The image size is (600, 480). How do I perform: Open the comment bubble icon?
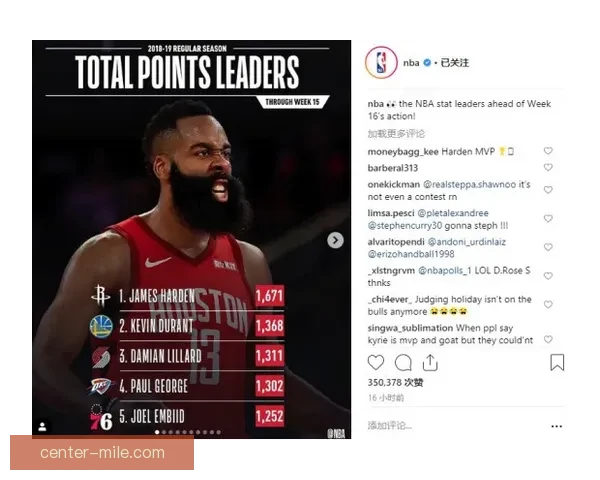[403, 362]
